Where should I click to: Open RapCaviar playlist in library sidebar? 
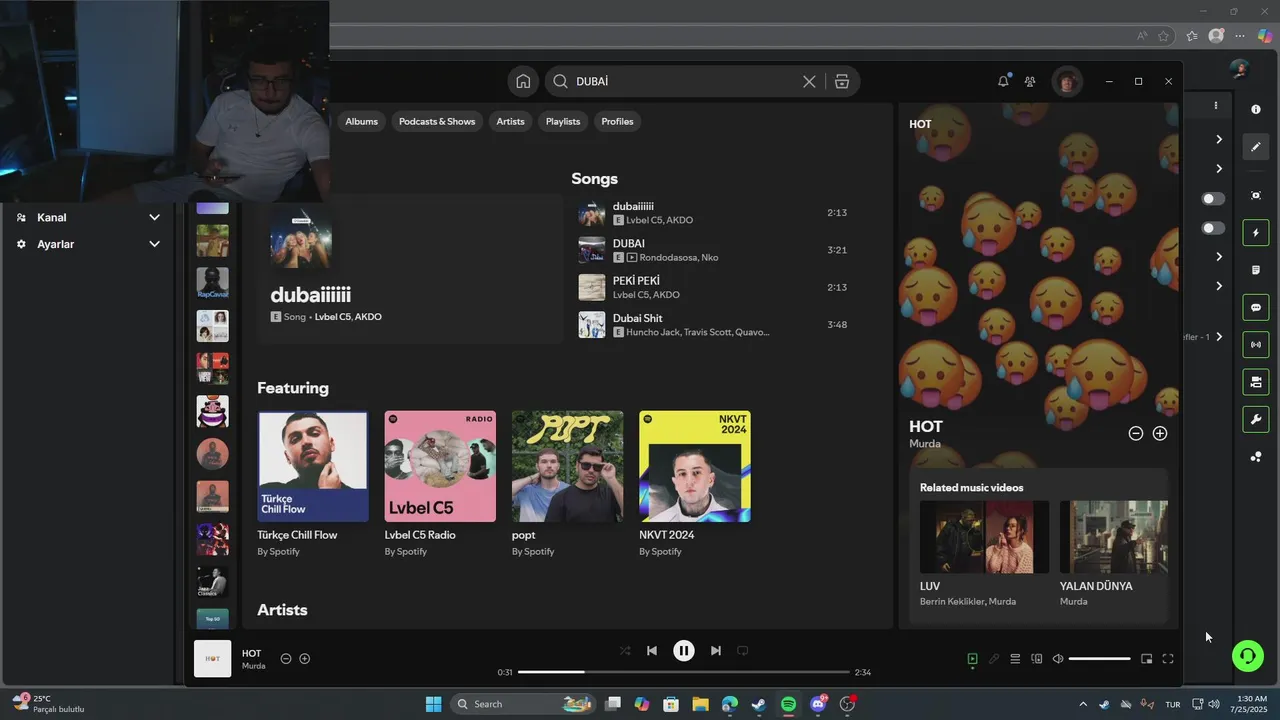click(x=212, y=283)
